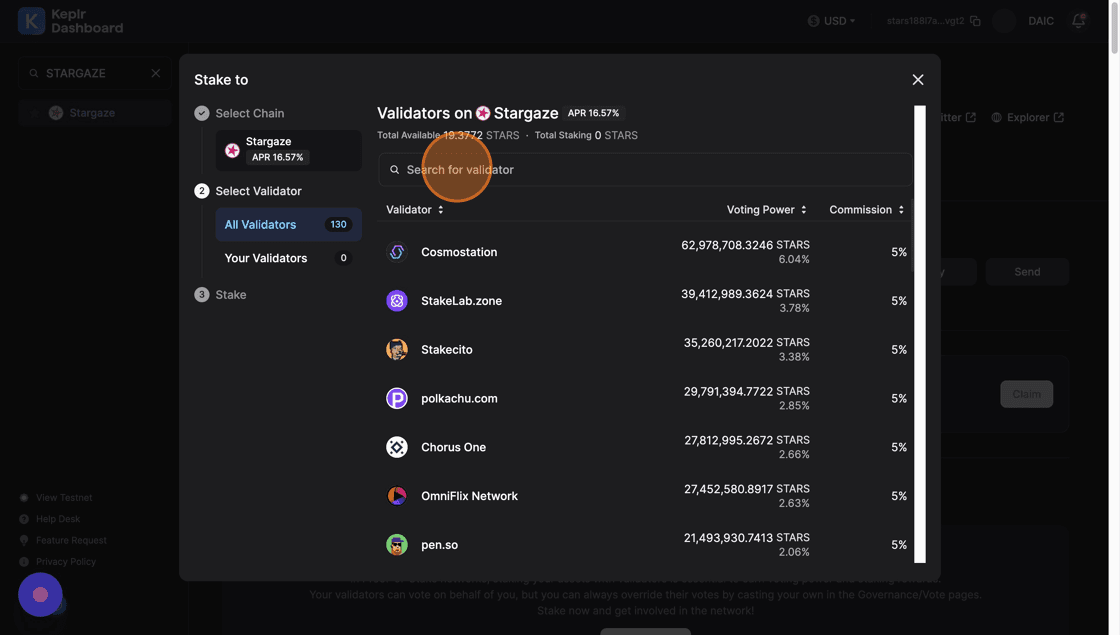Click the pen.so validator avatar

397,545
